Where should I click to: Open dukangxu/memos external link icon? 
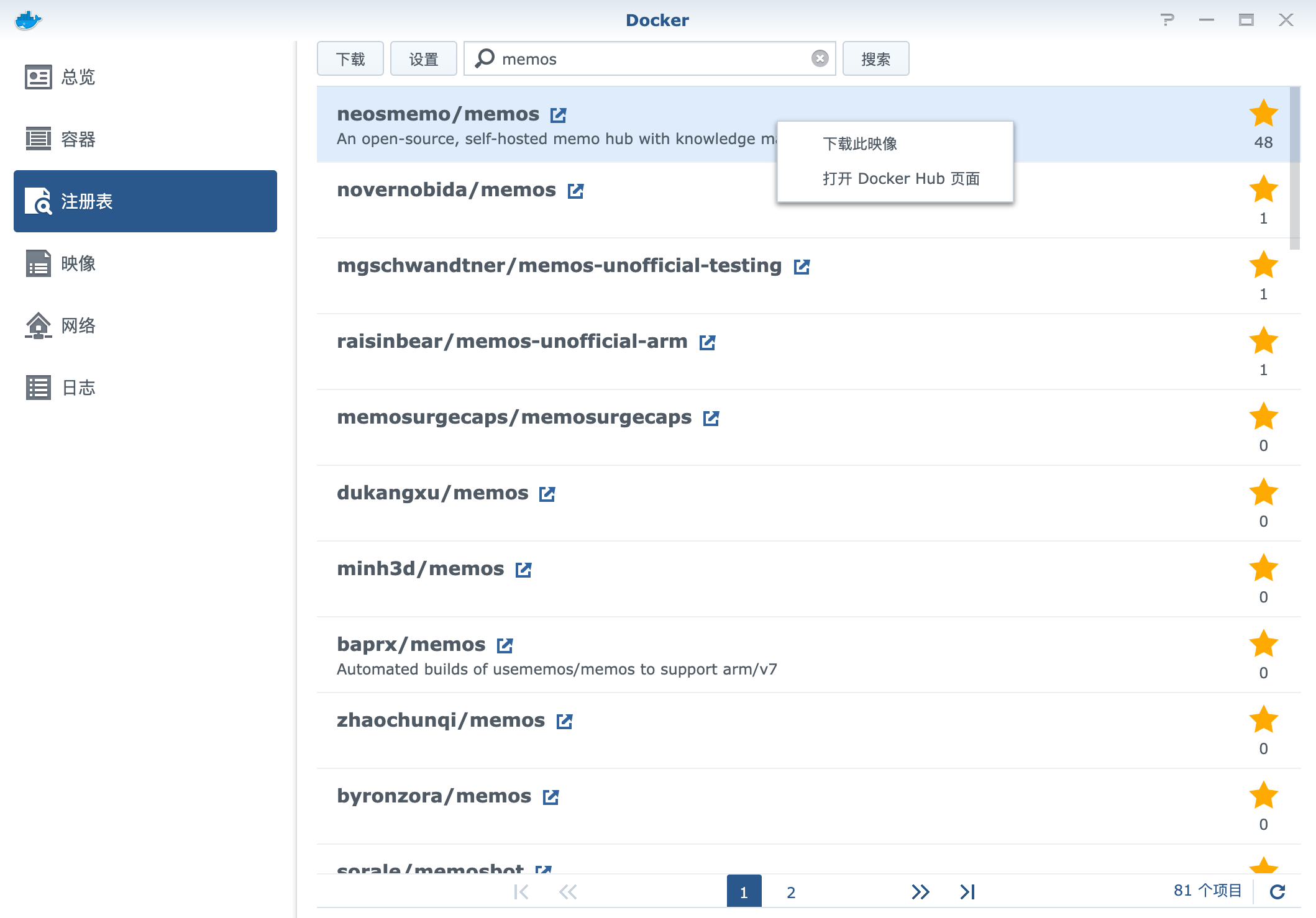547,494
